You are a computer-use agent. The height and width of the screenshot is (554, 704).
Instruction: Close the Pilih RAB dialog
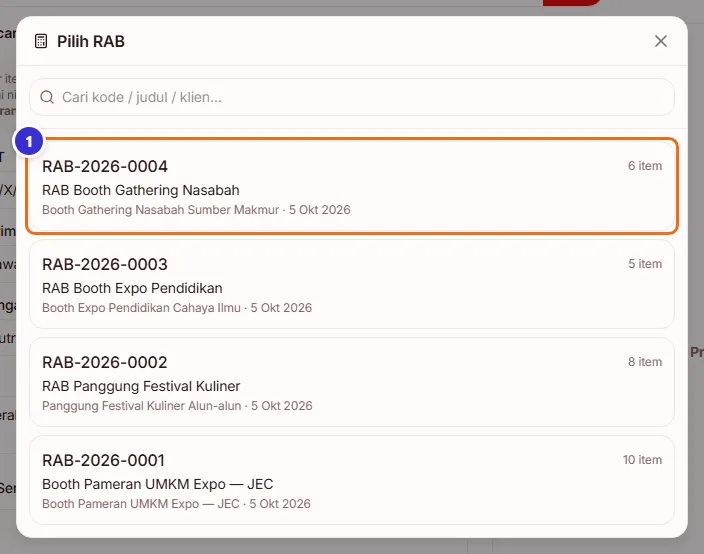click(x=660, y=41)
